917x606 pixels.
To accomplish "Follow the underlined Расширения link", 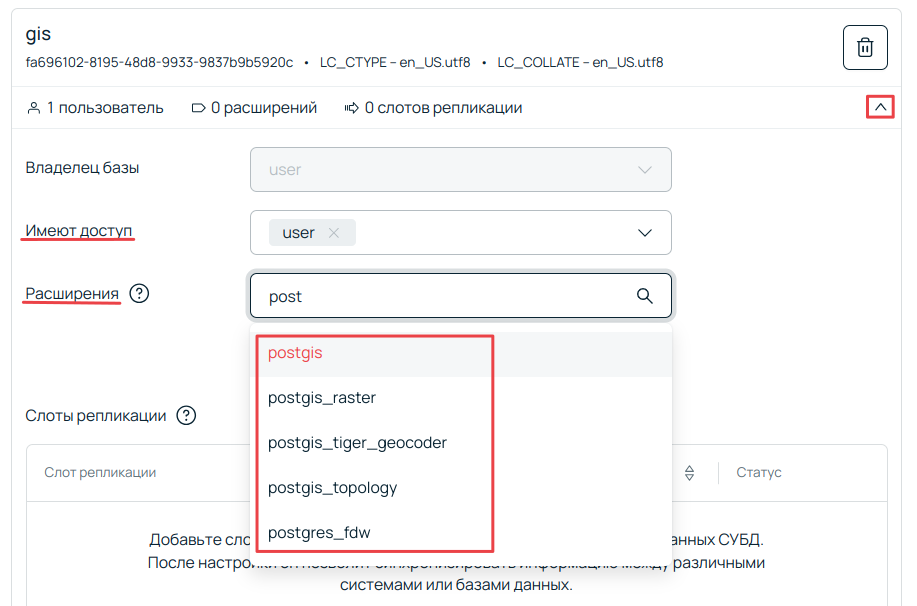I will [71, 294].
